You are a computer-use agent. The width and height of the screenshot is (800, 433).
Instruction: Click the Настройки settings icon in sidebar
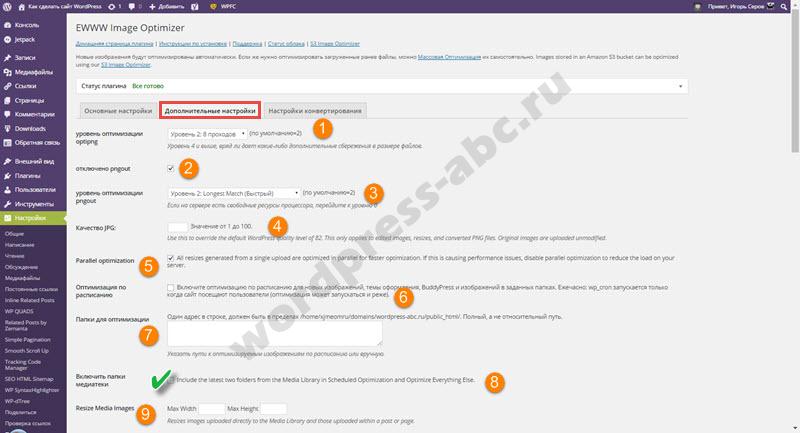[8, 218]
